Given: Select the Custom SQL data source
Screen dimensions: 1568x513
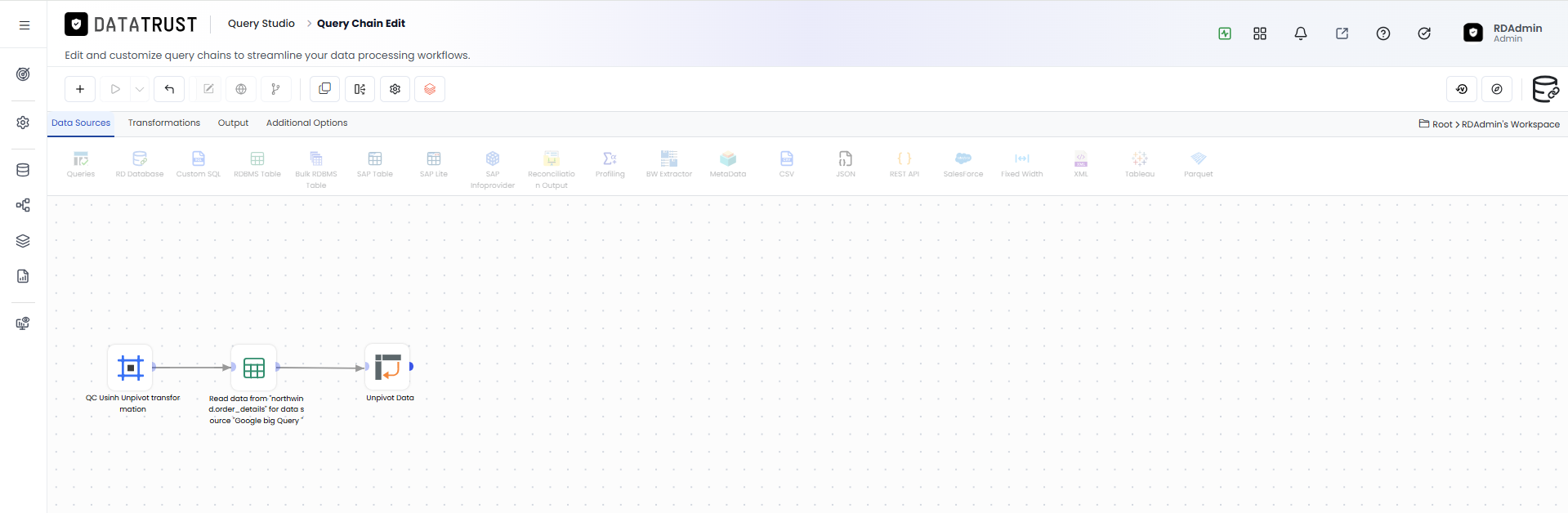Looking at the screenshot, I should pyautogui.click(x=199, y=164).
